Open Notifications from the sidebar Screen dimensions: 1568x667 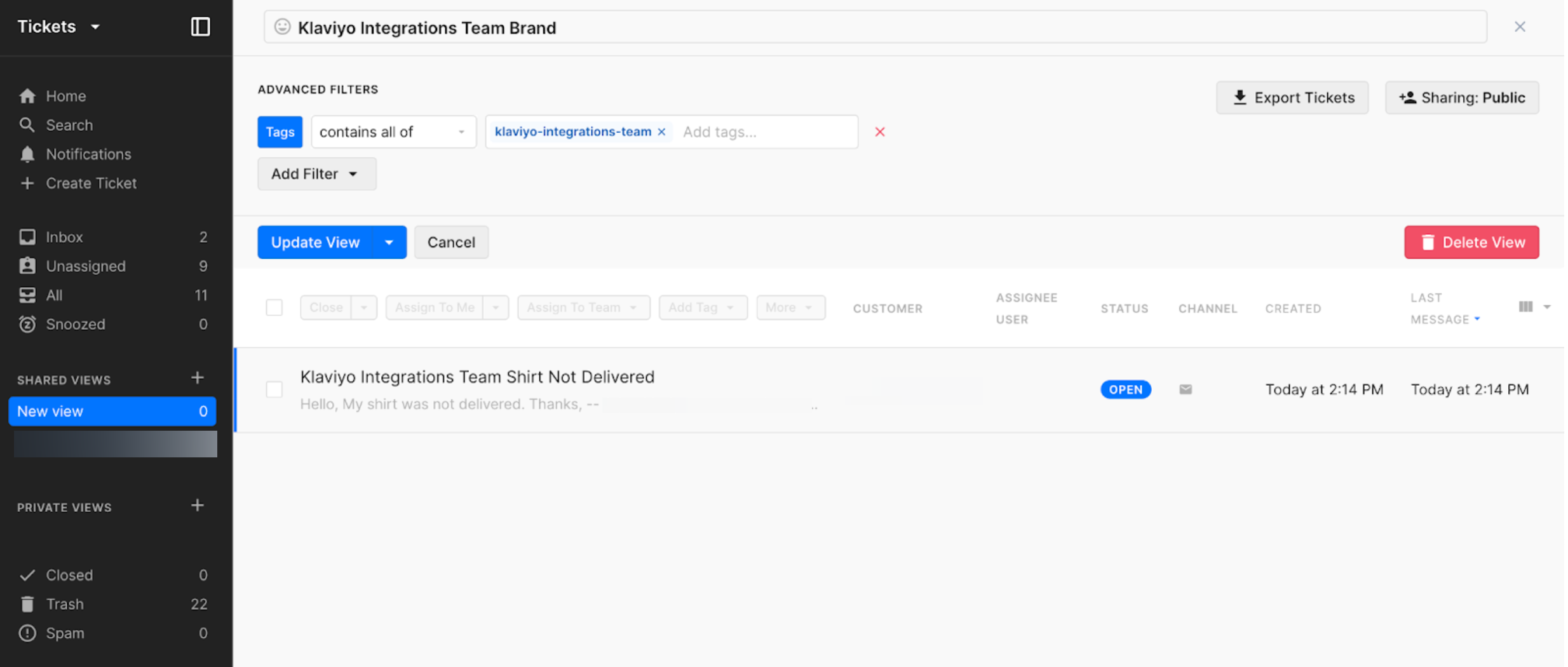click(x=88, y=154)
